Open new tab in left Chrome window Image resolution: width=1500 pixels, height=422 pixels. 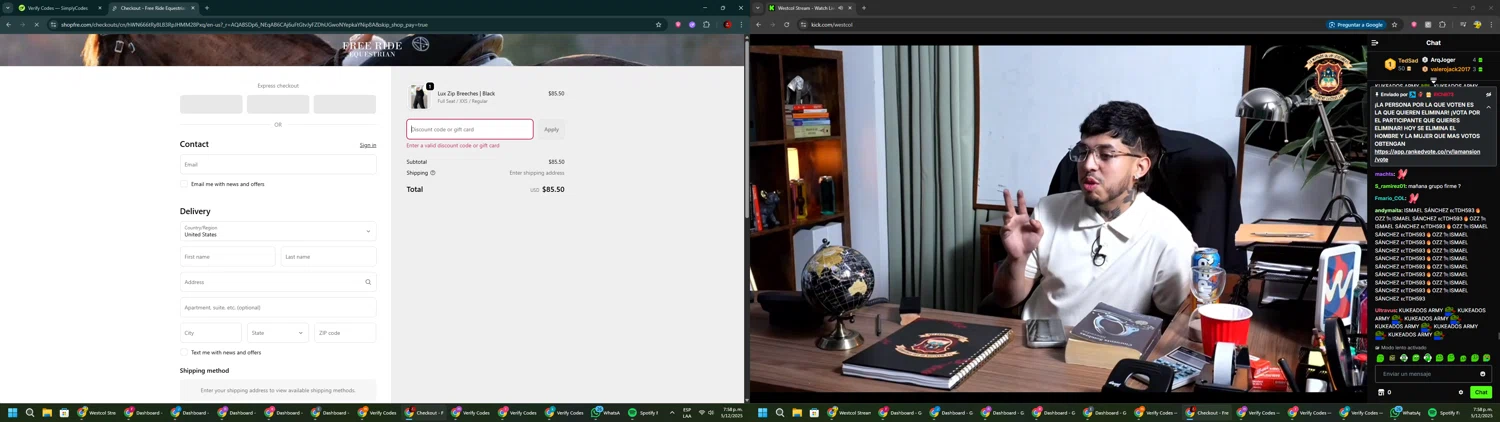pos(207,8)
